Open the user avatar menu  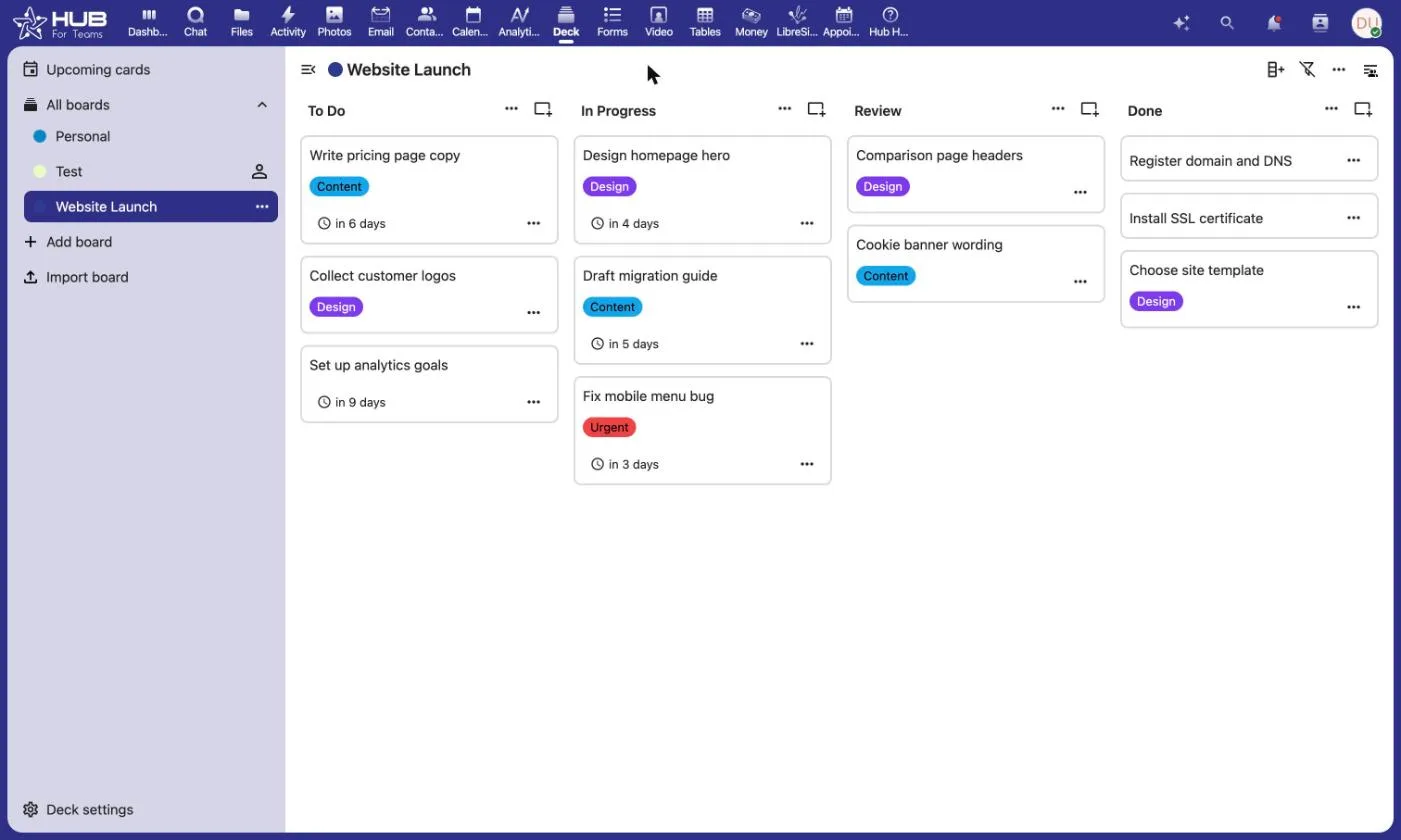pos(1366,22)
